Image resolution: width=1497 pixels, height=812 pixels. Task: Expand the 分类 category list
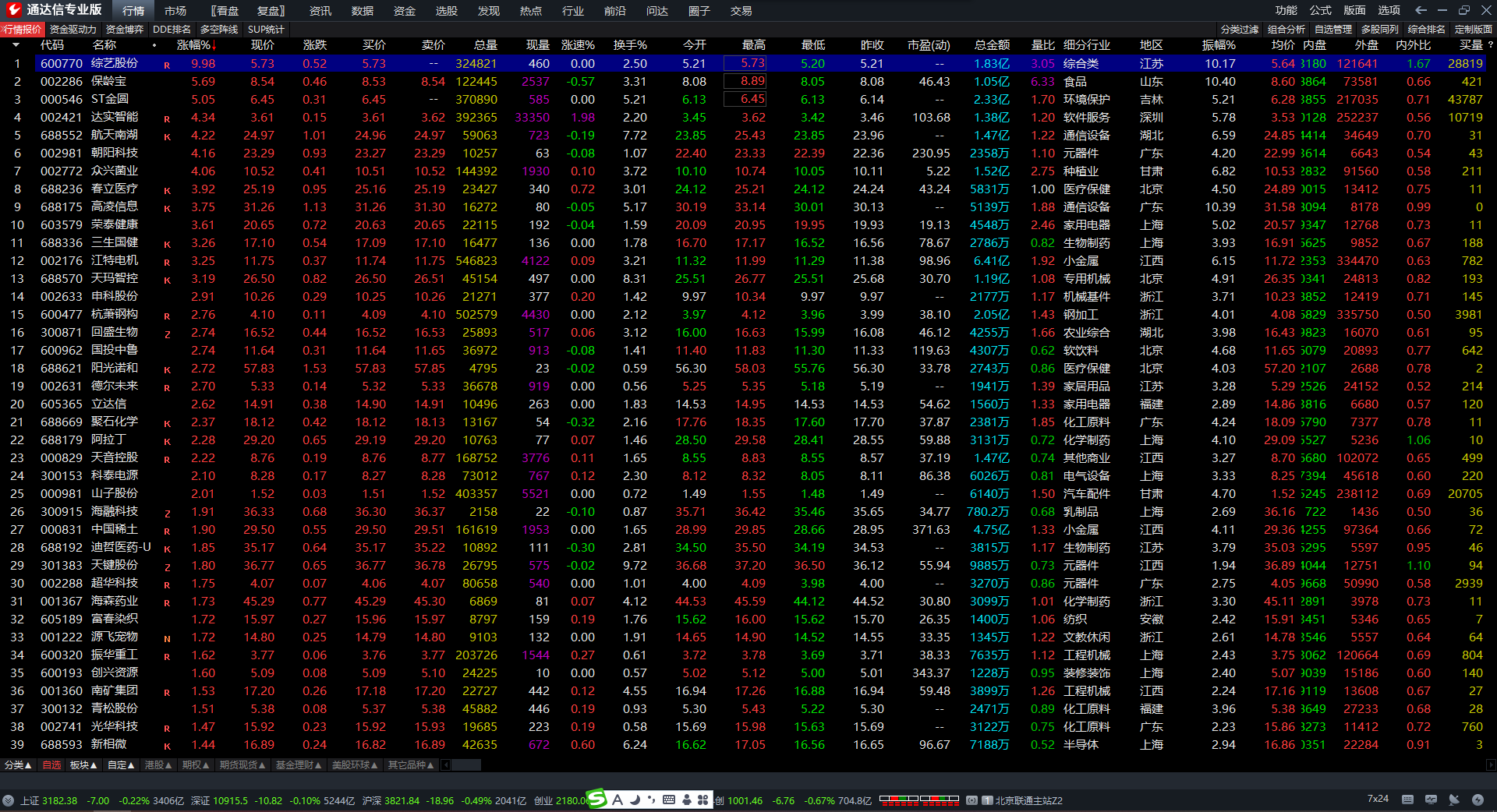[x=18, y=765]
